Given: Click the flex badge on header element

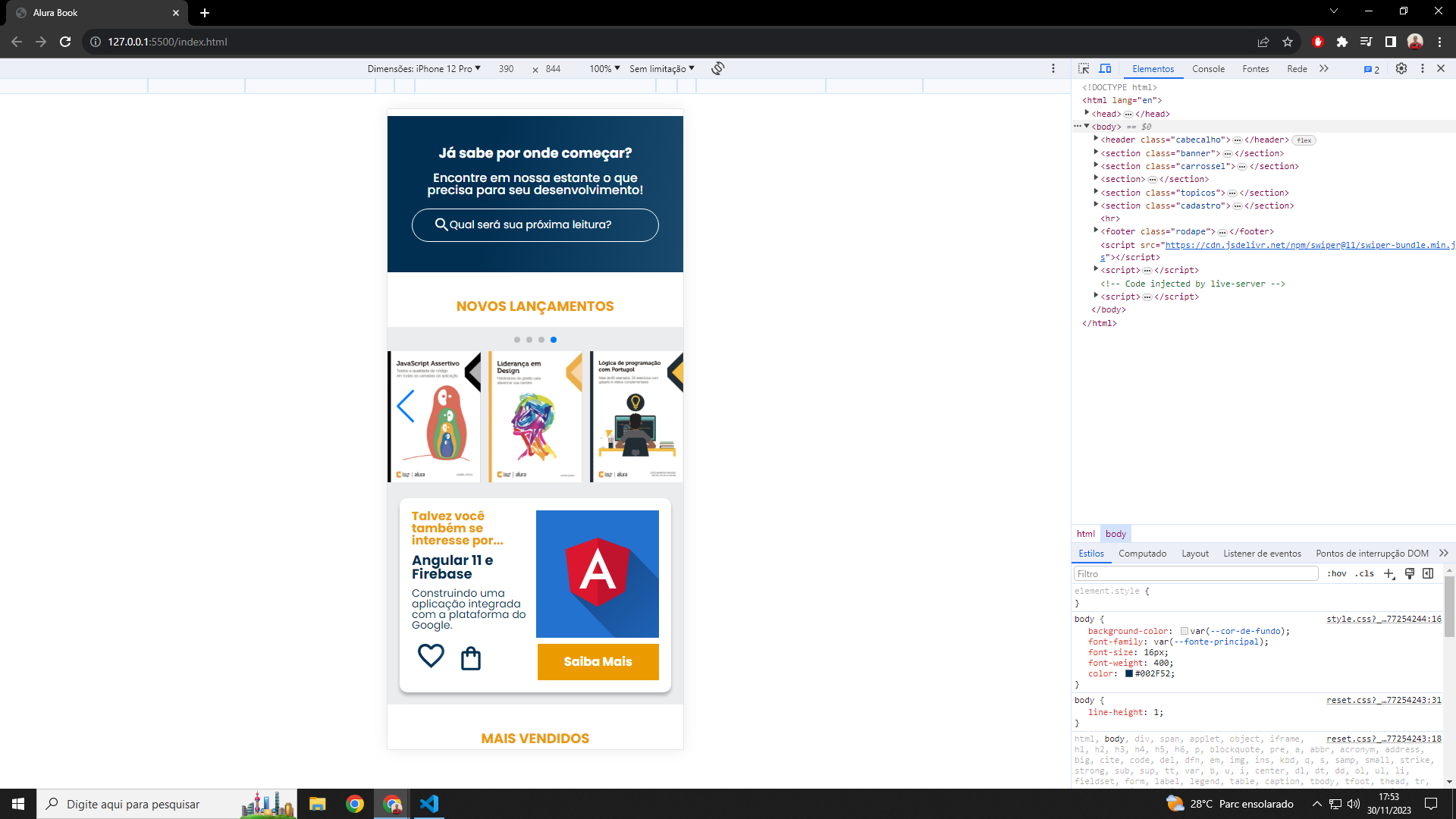Looking at the screenshot, I should (x=1304, y=140).
